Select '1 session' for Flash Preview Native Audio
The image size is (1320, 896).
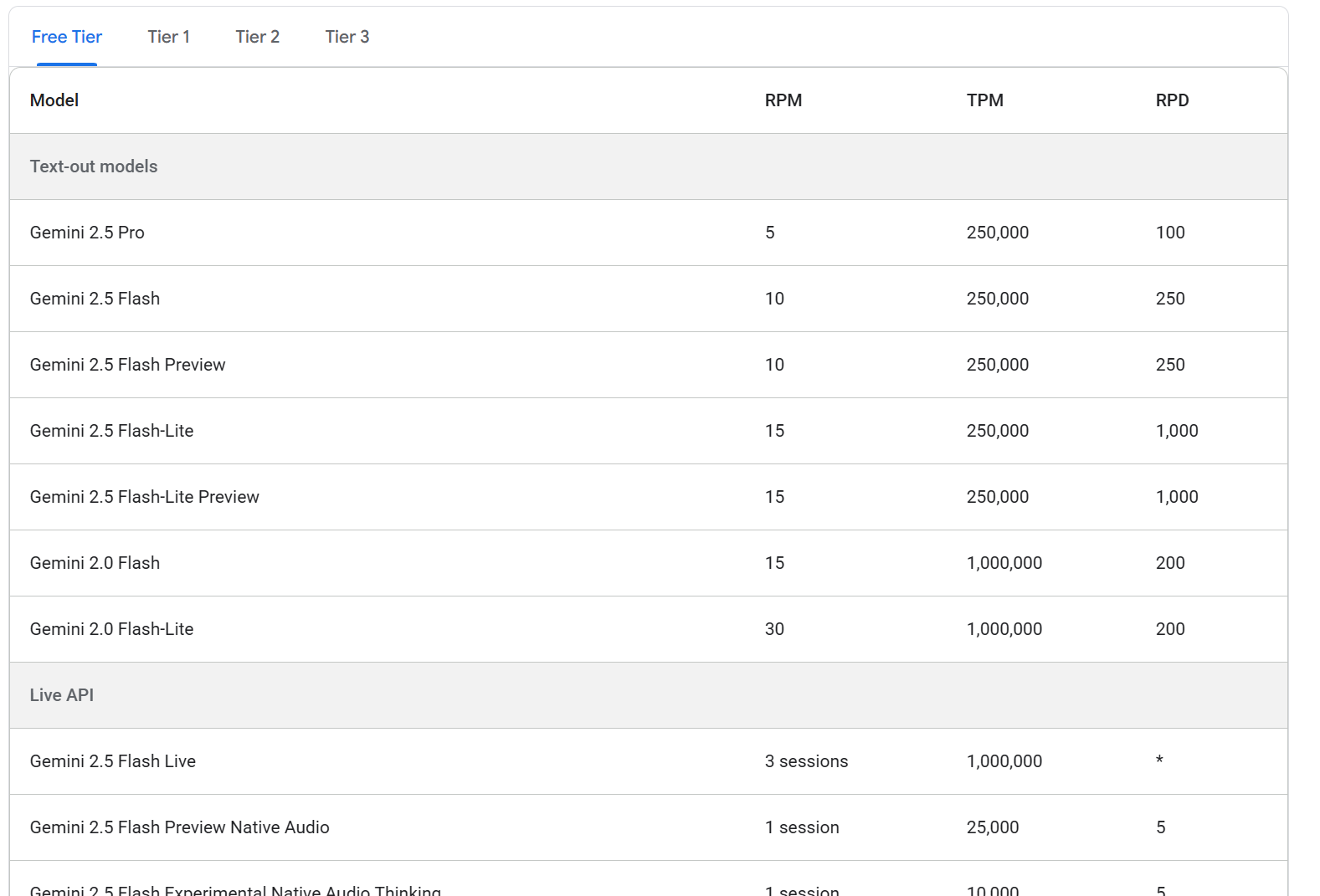coord(802,827)
